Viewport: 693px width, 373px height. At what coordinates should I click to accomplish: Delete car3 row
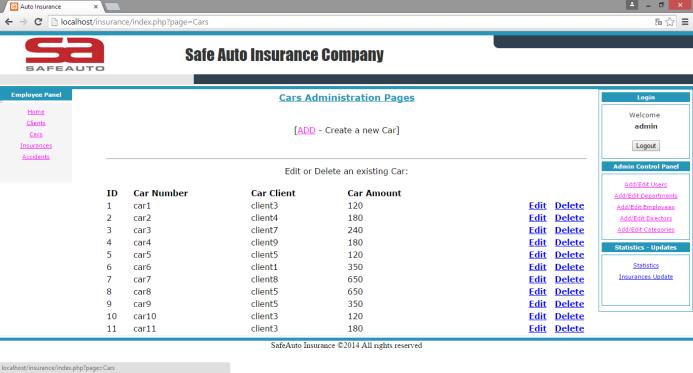click(569, 230)
